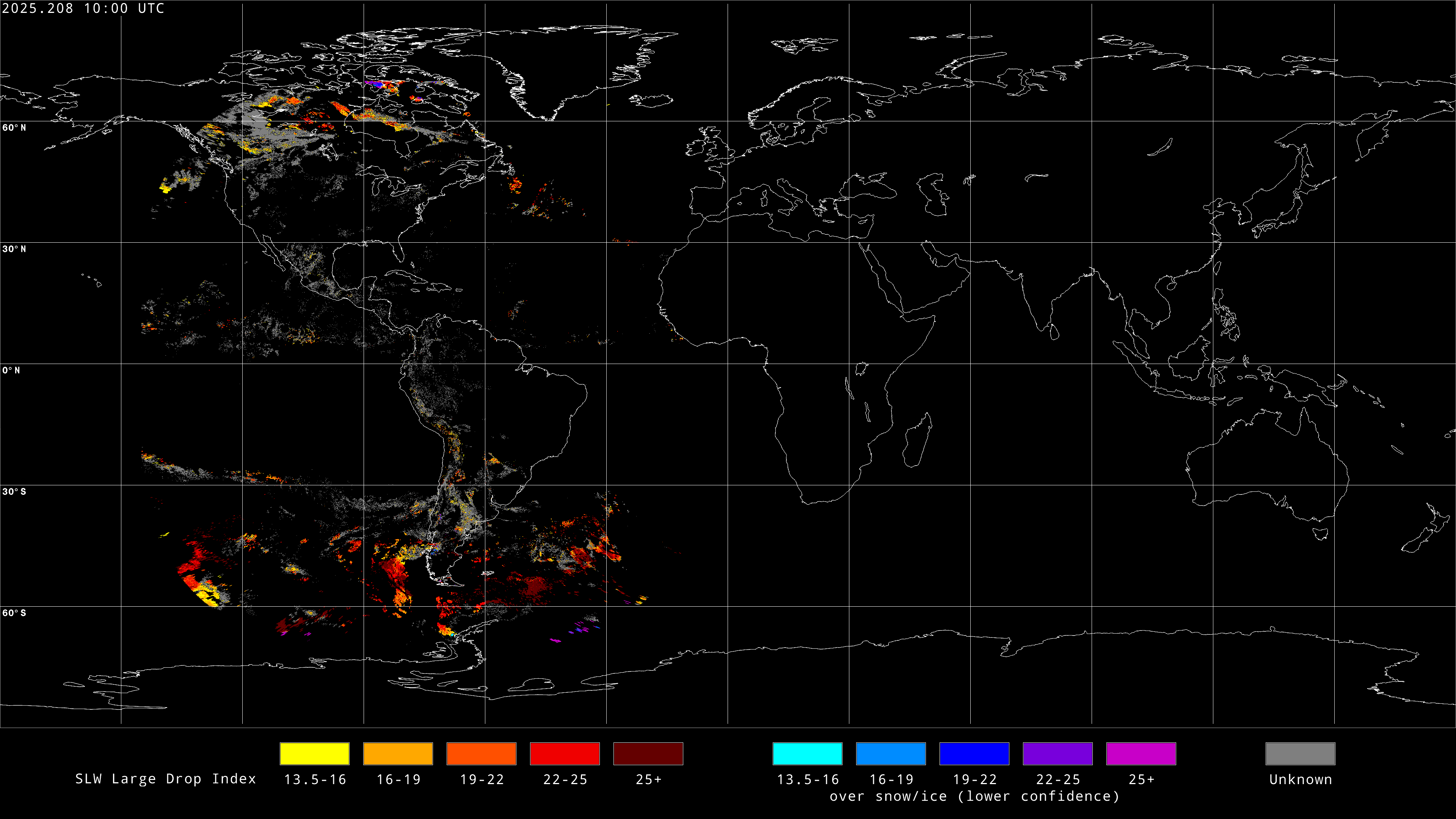Click the timestamp 2025.208 10:00 UTC

[83, 8]
